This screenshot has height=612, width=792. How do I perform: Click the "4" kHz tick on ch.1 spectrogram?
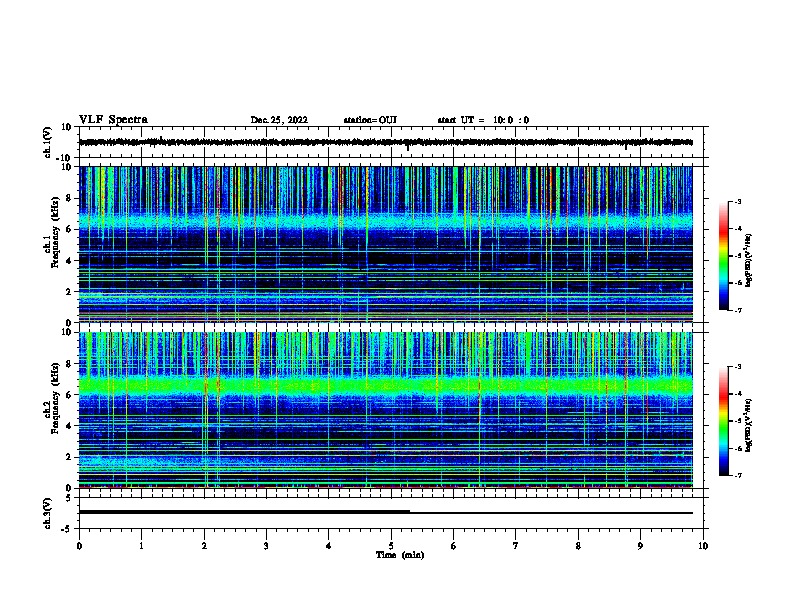(x=70, y=261)
